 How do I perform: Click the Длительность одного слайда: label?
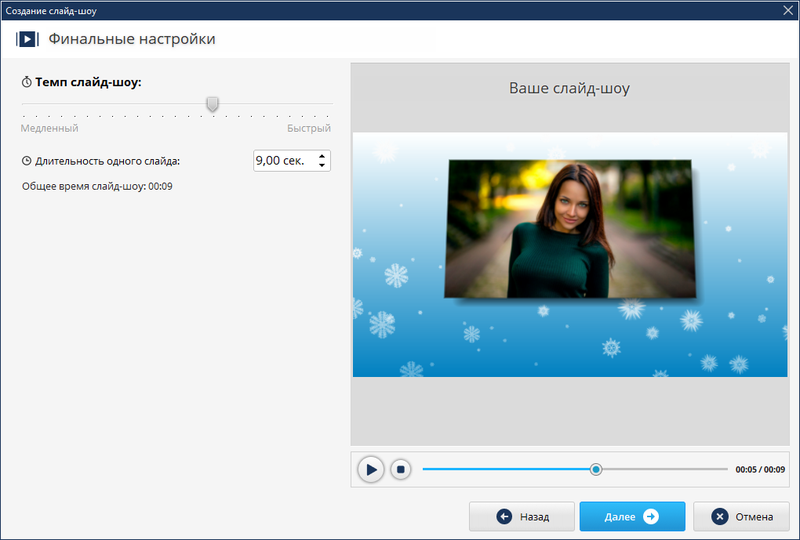(x=108, y=161)
